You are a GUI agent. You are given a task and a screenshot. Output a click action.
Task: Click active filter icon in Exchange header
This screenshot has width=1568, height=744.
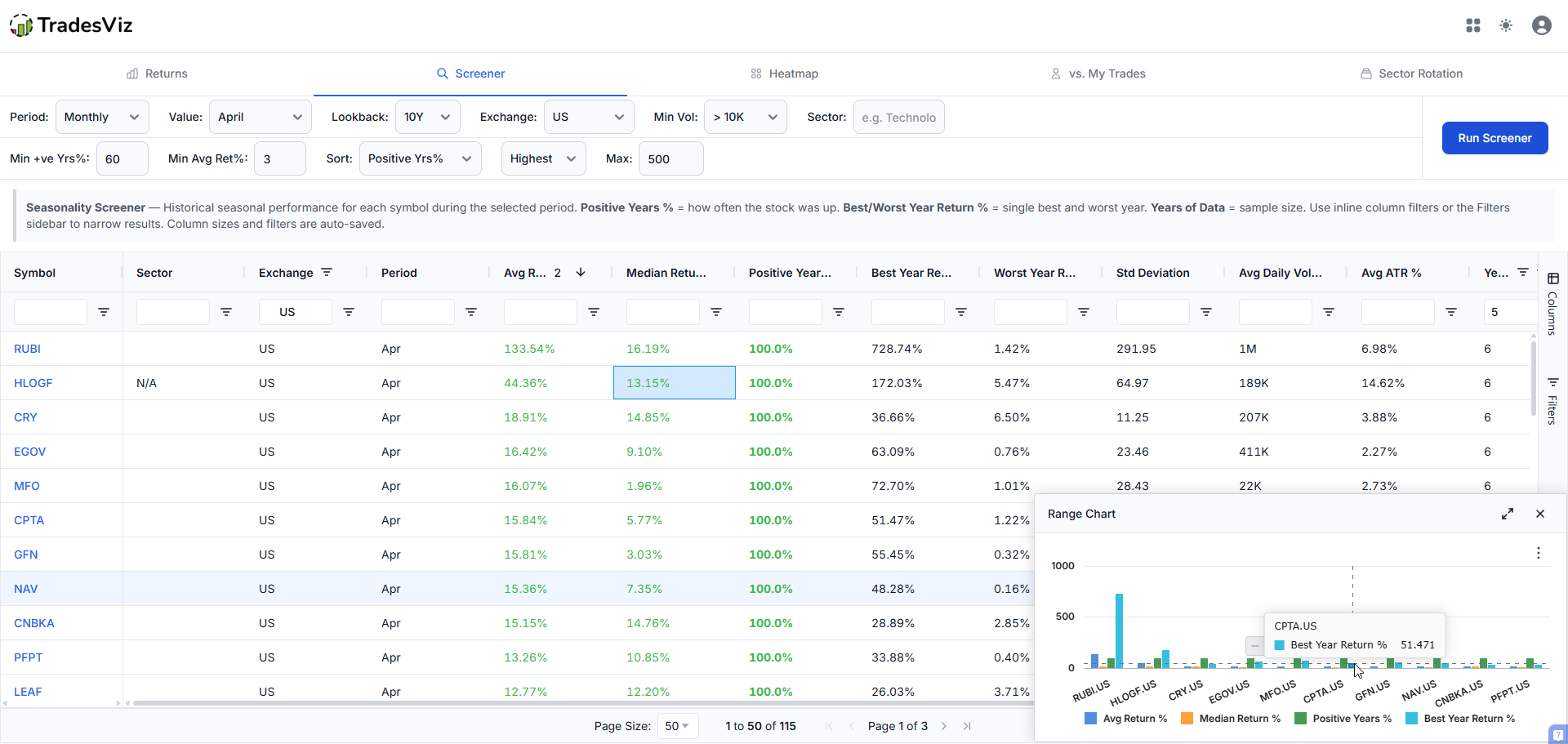pyautogui.click(x=327, y=273)
